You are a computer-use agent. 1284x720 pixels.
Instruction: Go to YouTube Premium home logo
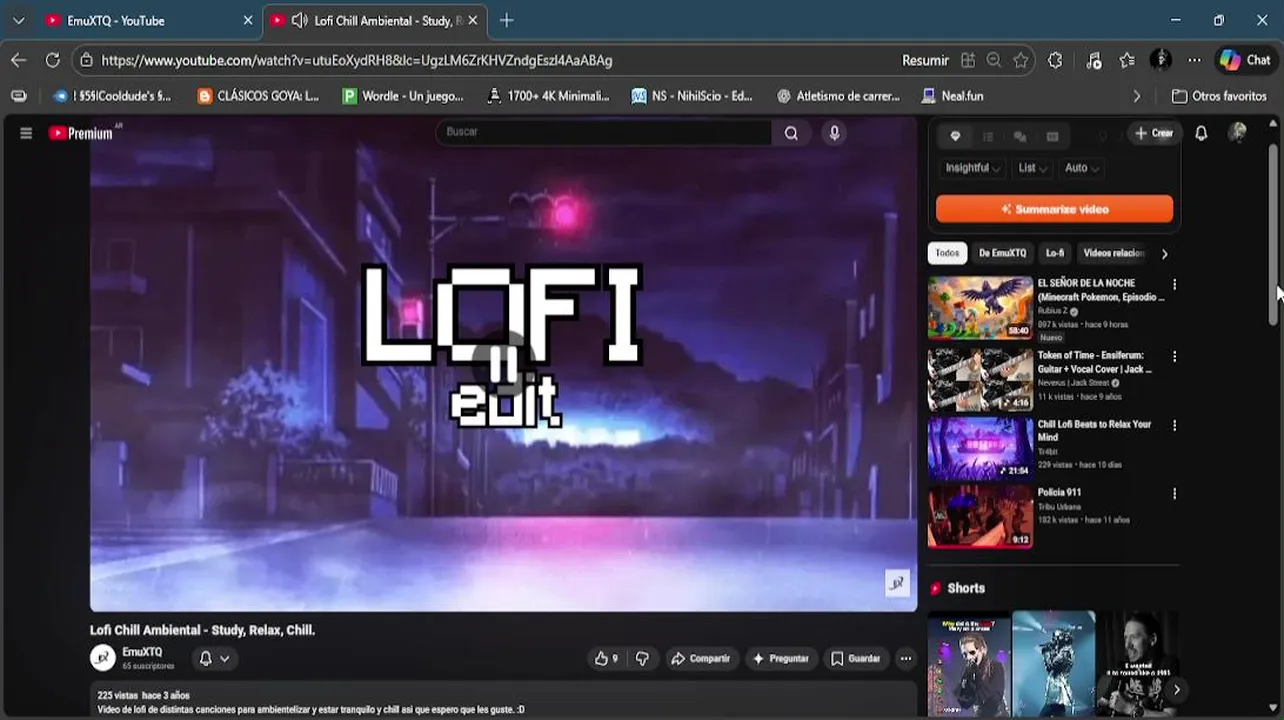(x=81, y=133)
